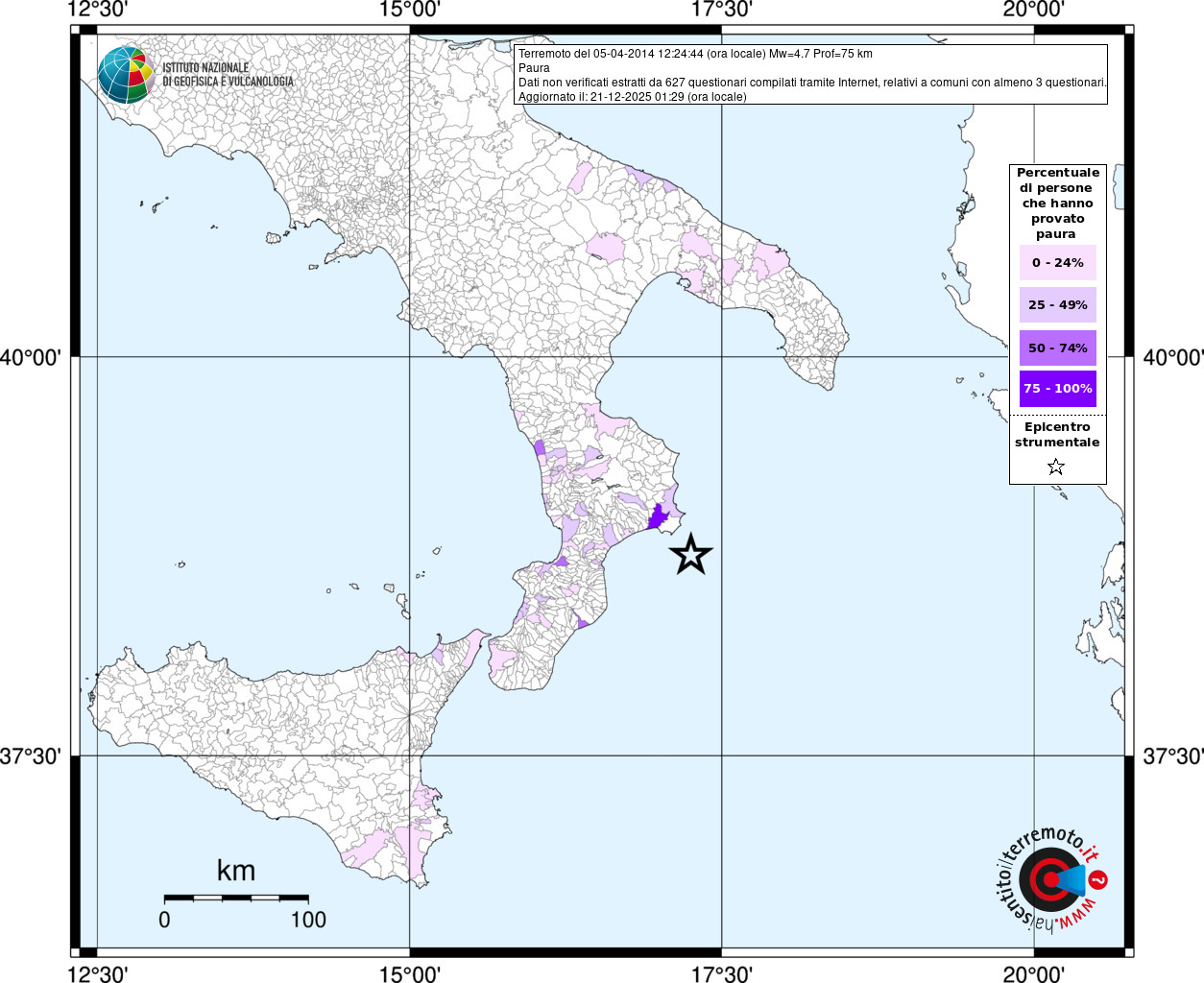1204x983 pixels.
Task: Click the Dati non verificati description line
Action: tap(811, 83)
